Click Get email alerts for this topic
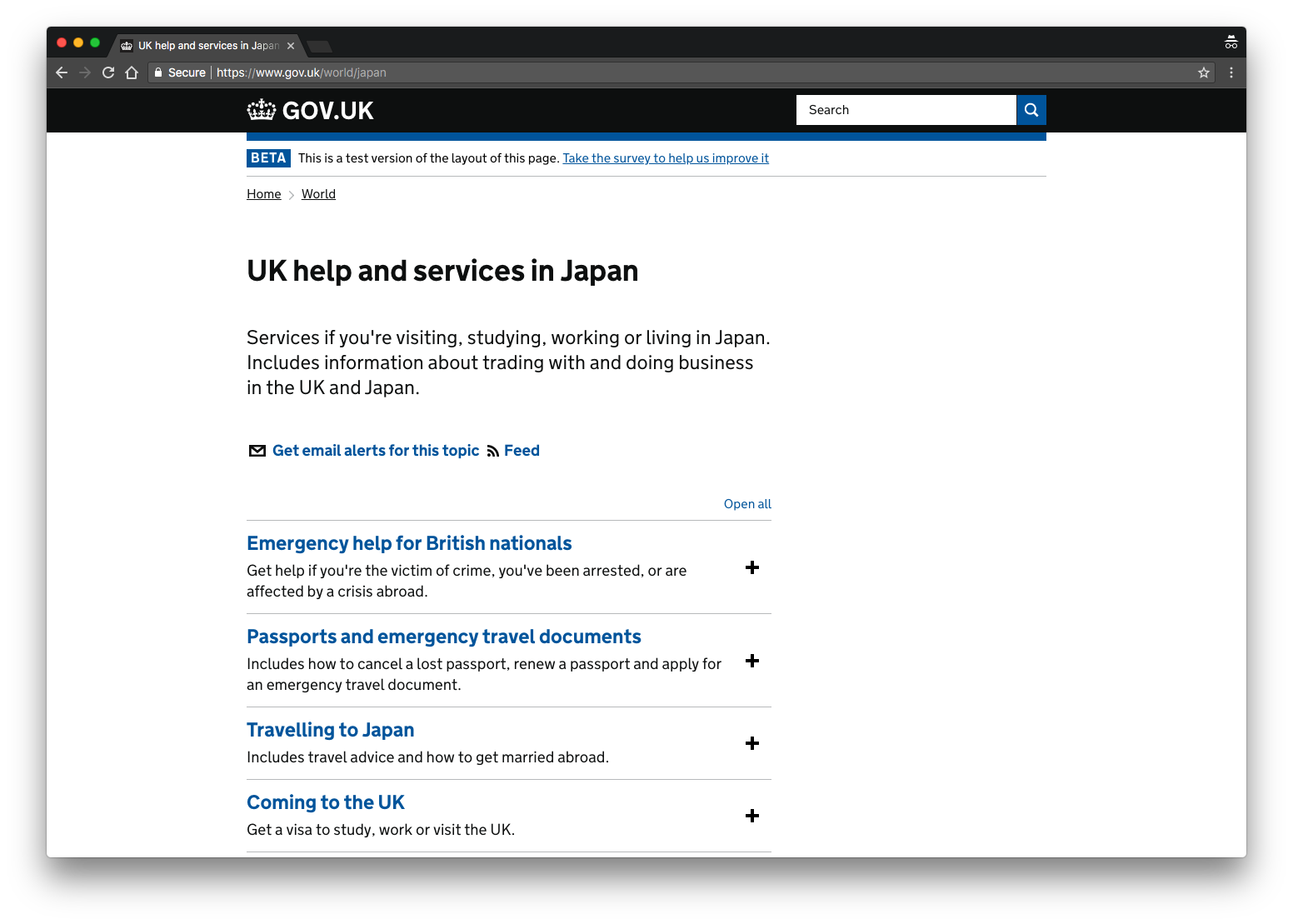The height and width of the screenshot is (924, 1293). point(376,451)
